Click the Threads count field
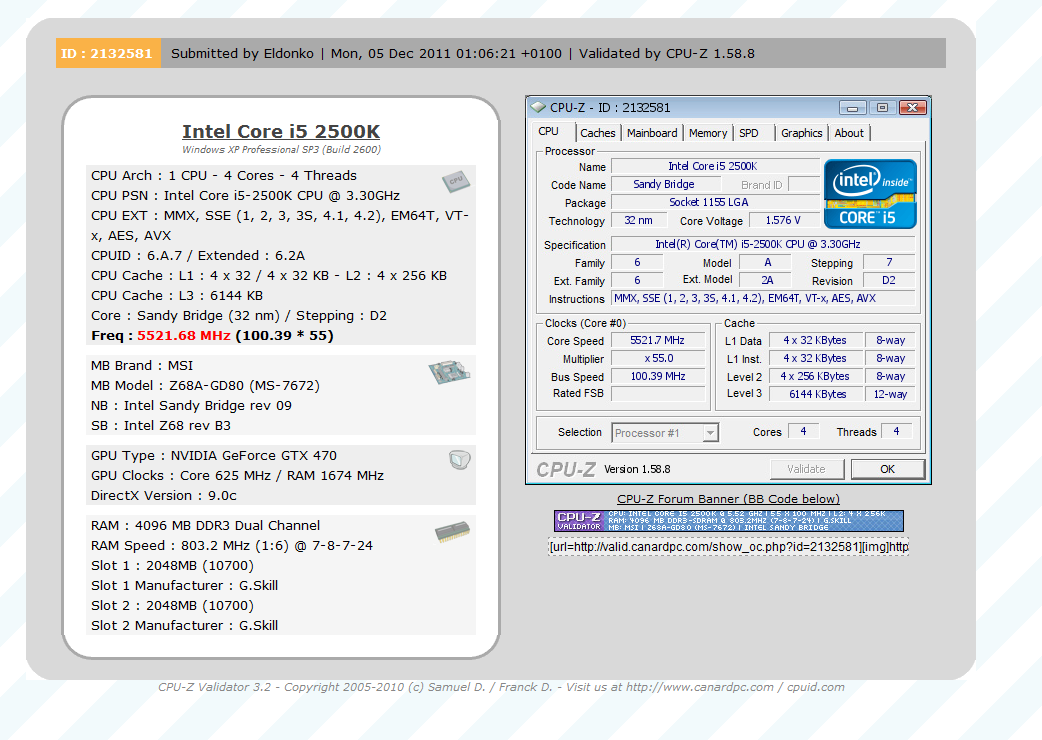 896,431
